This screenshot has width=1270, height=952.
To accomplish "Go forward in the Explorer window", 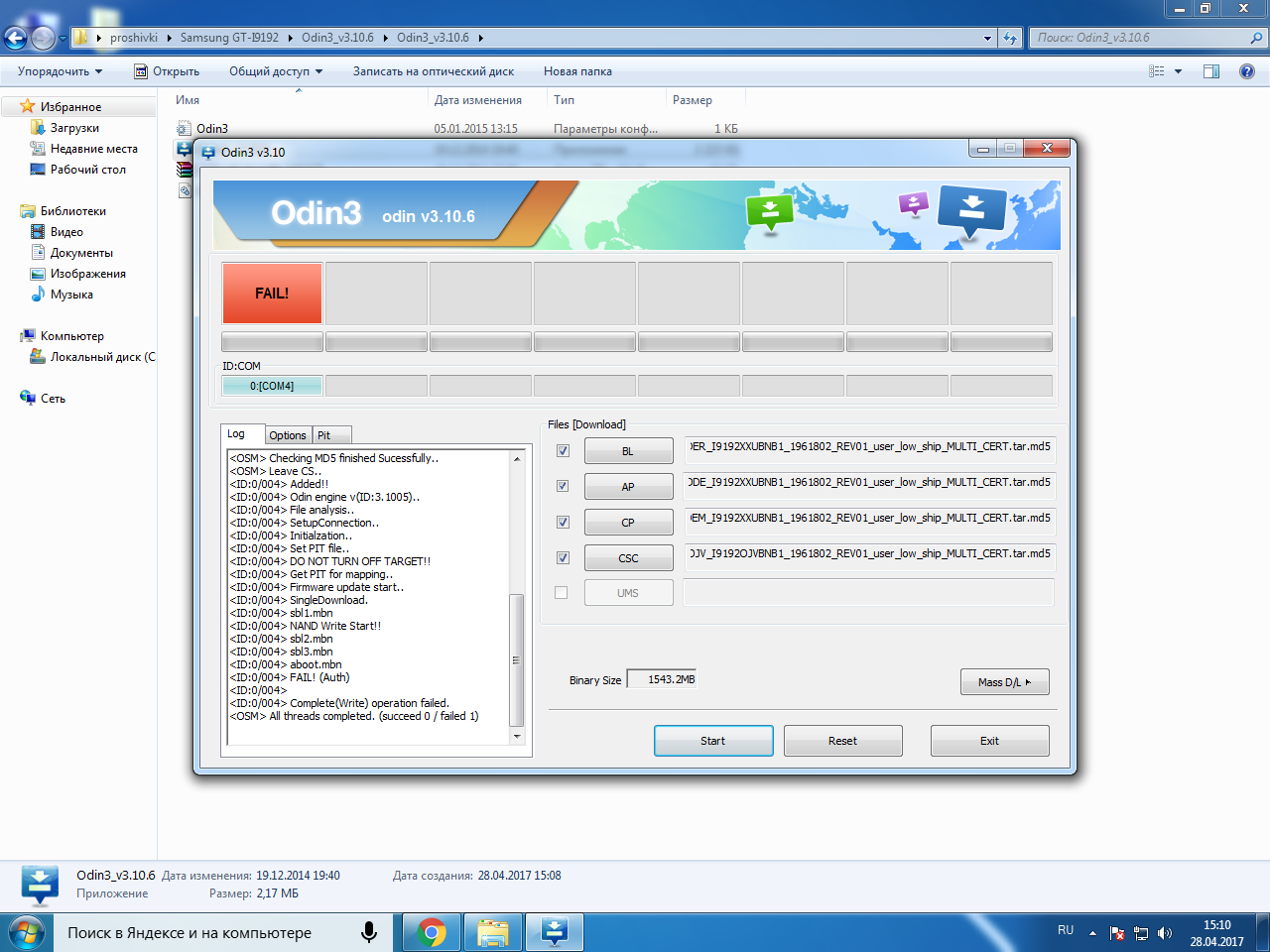I will click(x=43, y=38).
